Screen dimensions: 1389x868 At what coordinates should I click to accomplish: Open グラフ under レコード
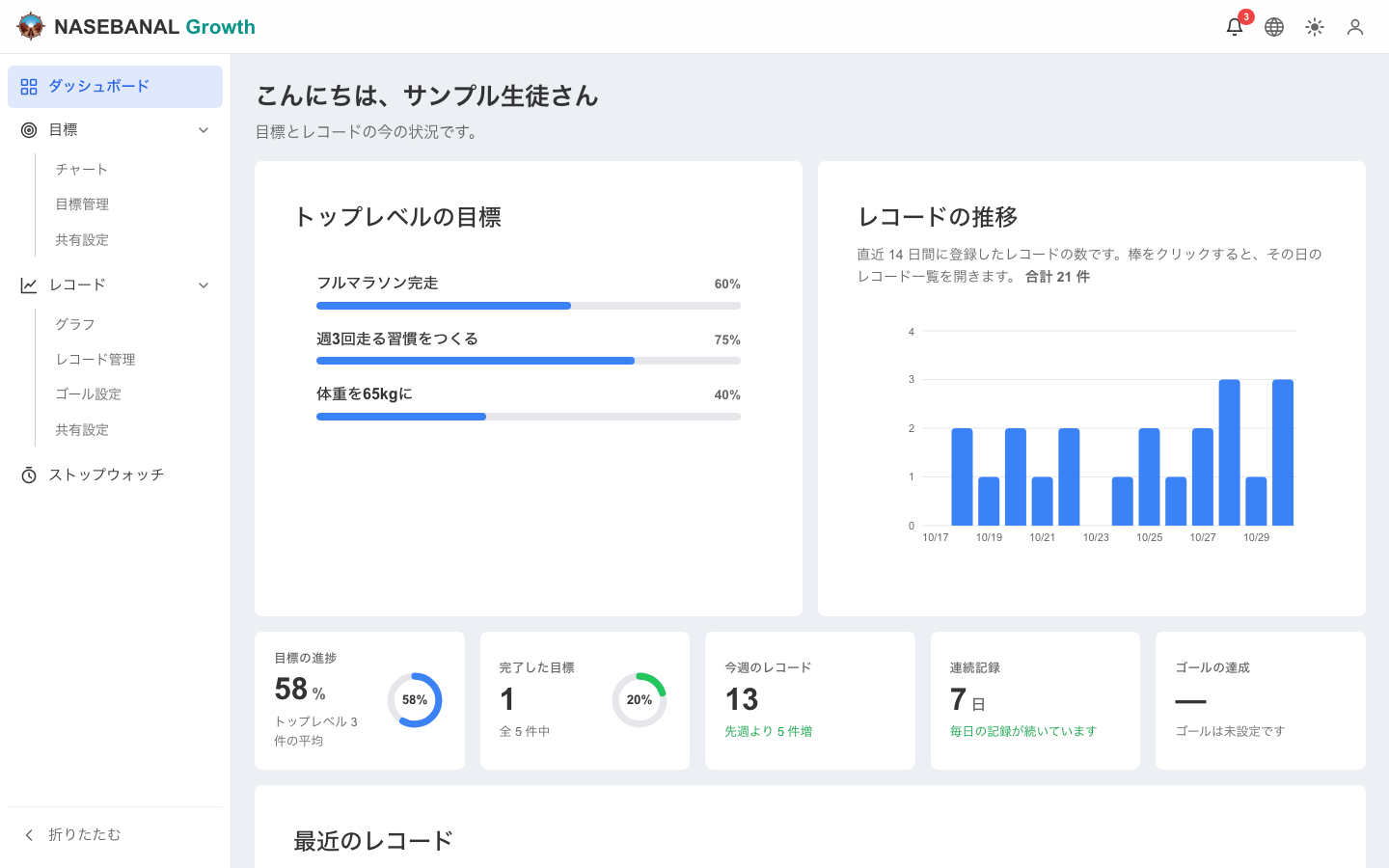pos(75,324)
